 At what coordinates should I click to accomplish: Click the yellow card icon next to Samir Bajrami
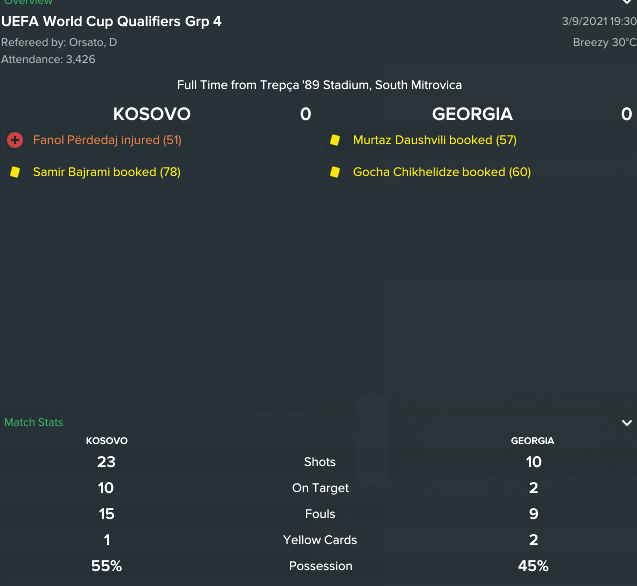[x=15, y=172]
